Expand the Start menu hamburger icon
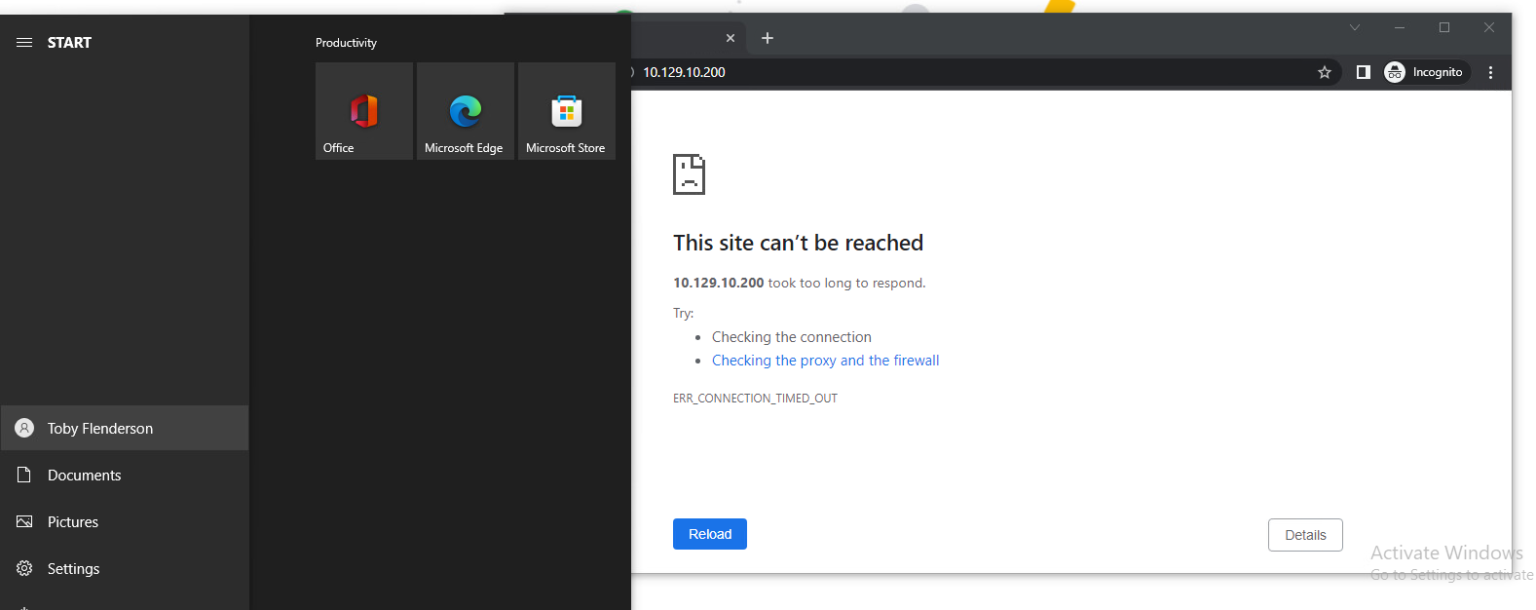Viewport: 1536px width, 610px height. [24, 42]
